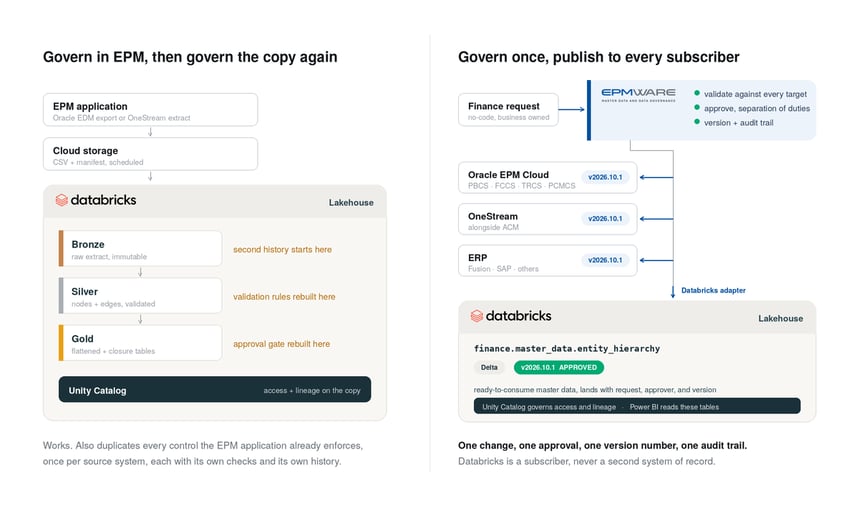Click 'Databricks is a subscriber' caption
This screenshot has height=515, width=859.
coord(586,461)
